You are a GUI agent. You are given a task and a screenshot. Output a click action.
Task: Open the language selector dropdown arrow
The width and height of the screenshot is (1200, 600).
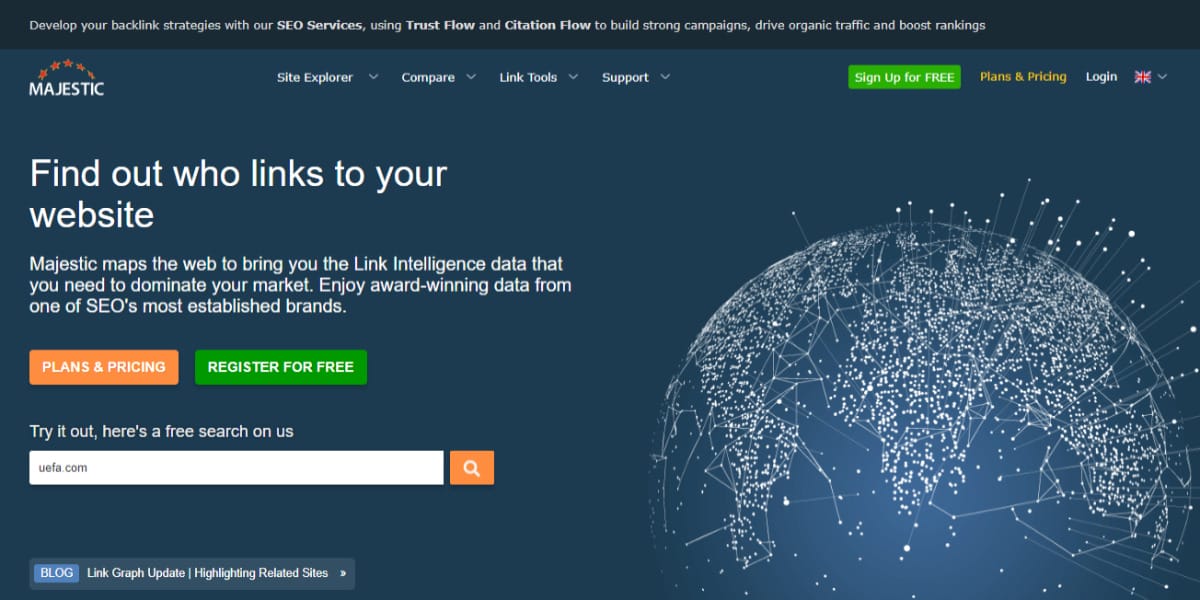click(x=1161, y=77)
